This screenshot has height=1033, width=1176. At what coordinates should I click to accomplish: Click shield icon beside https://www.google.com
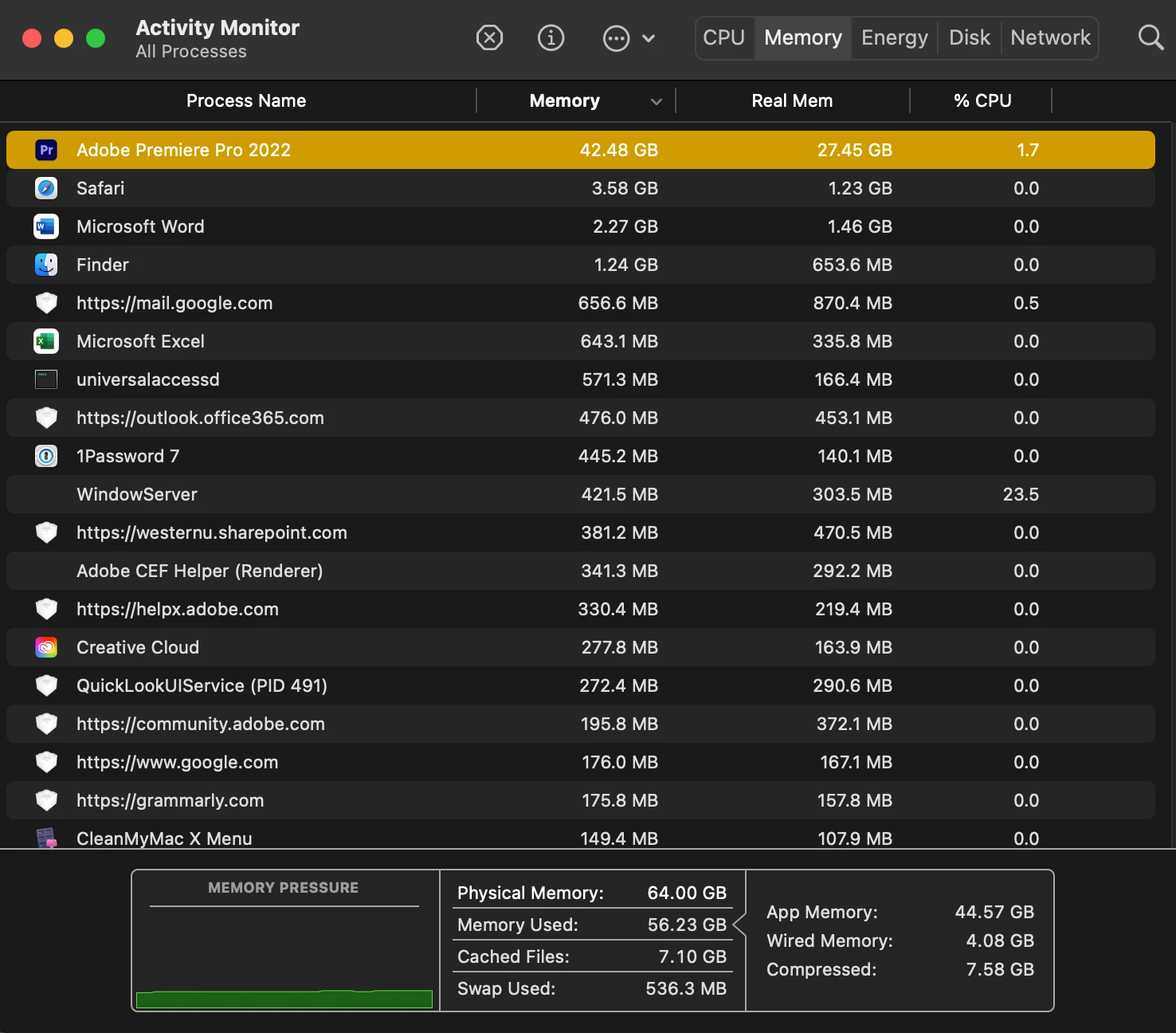tap(46, 762)
